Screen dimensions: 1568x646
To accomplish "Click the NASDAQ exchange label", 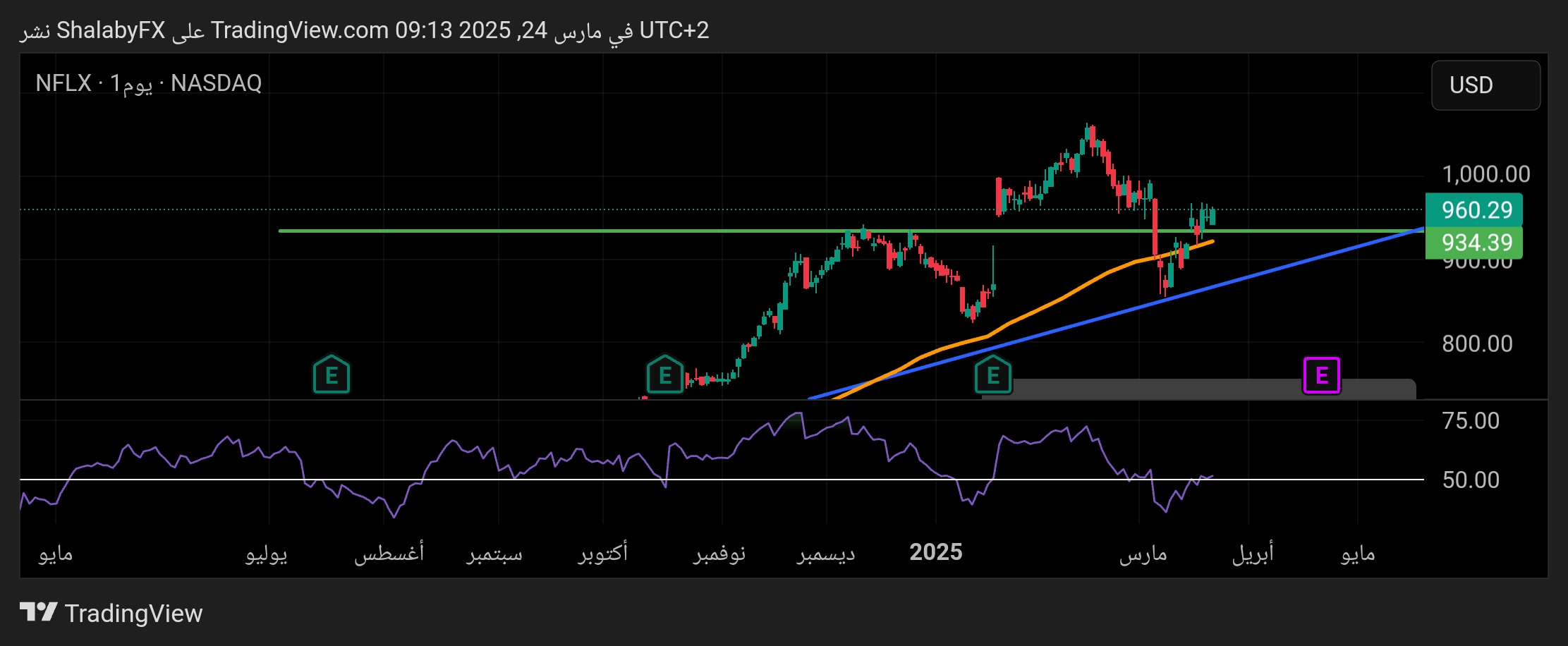I will [x=216, y=83].
